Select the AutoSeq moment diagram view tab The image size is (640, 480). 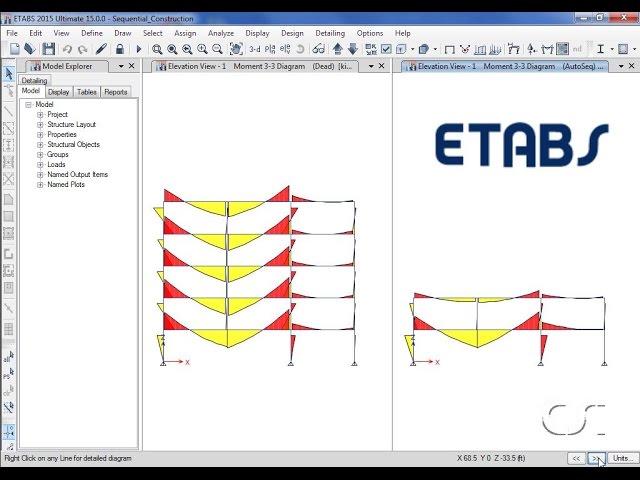[x=505, y=66]
